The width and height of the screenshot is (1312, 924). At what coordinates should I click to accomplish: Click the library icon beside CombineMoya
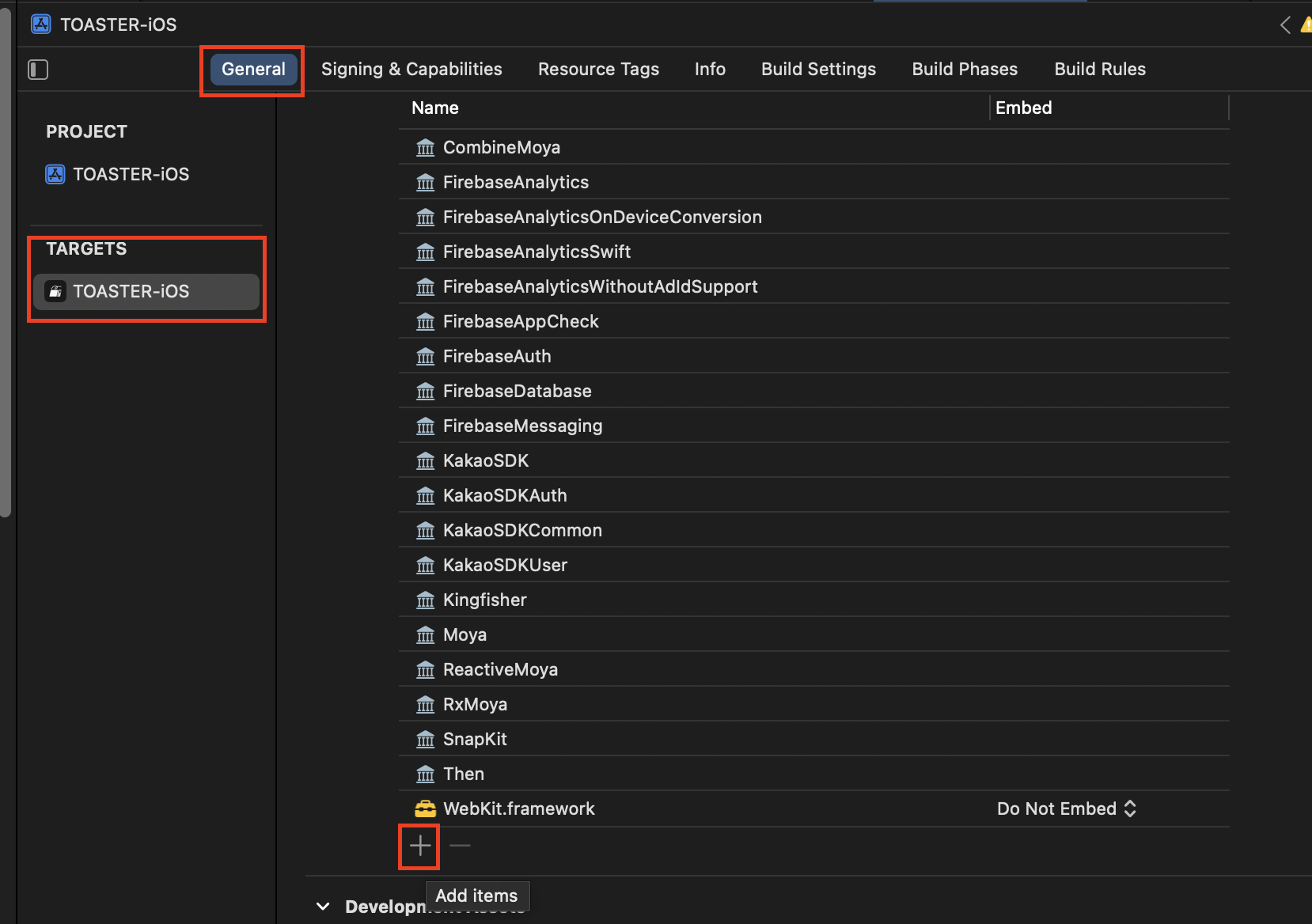click(426, 148)
